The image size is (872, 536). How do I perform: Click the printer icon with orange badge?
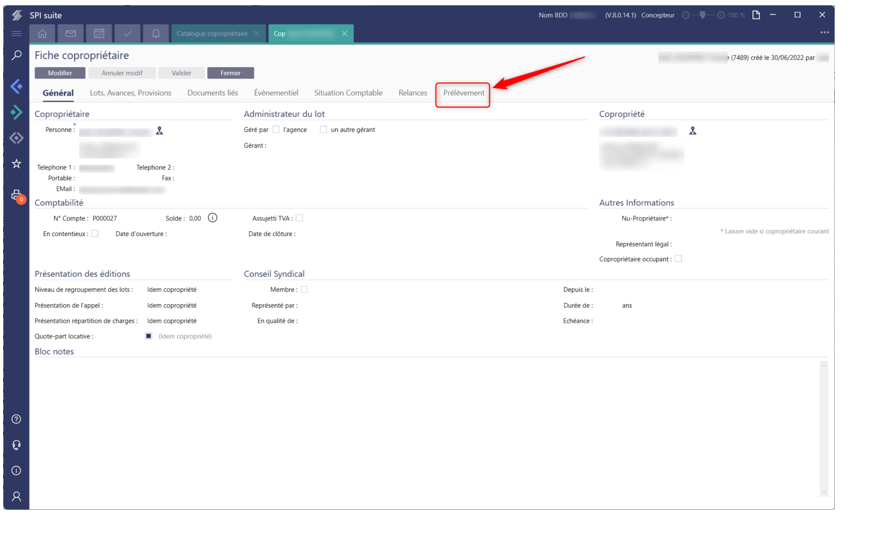pos(16,195)
